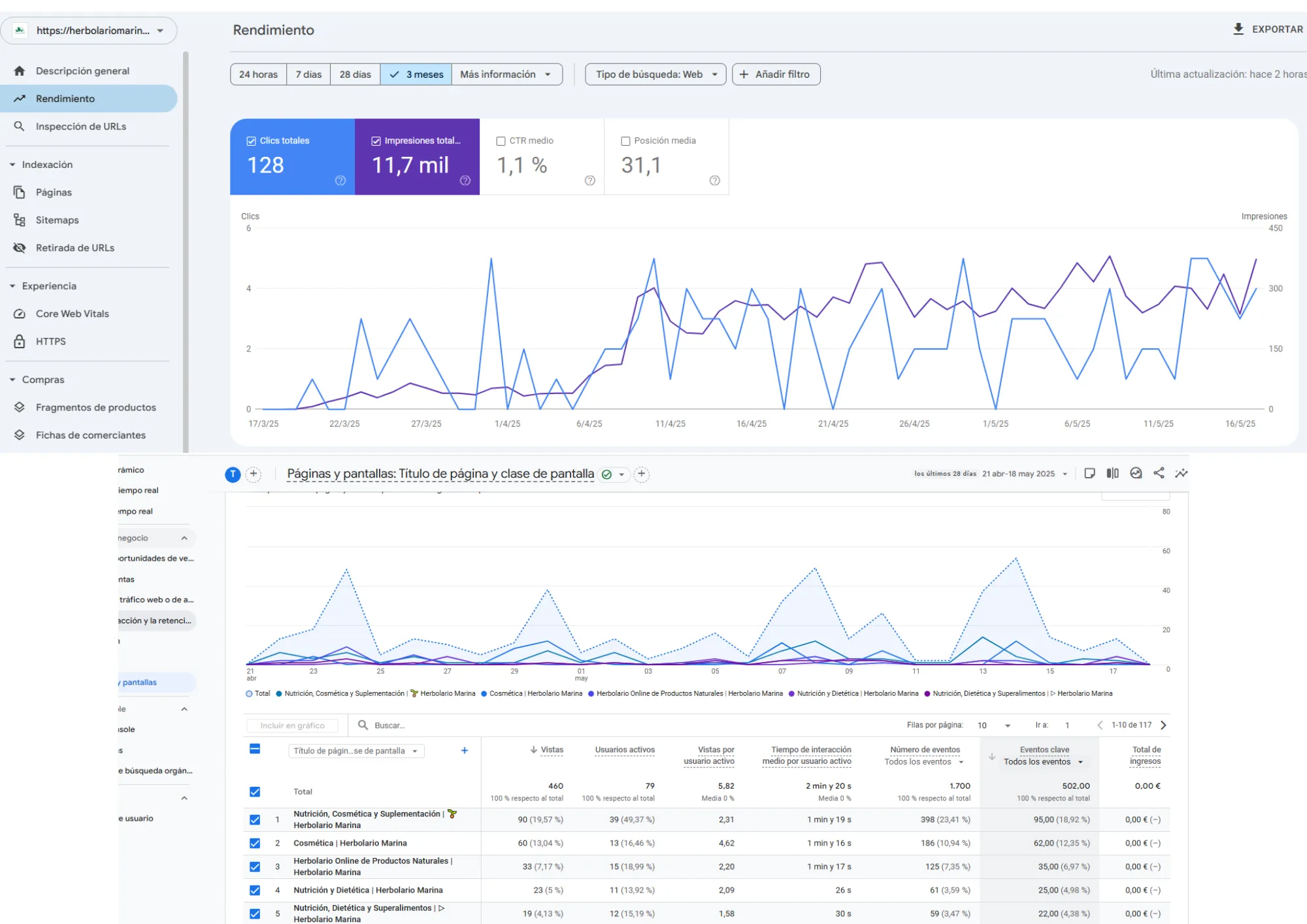This screenshot has width=1307, height=924.
Task: Uncheck row 2 Cosmética checkbox
Action: click(255, 843)
